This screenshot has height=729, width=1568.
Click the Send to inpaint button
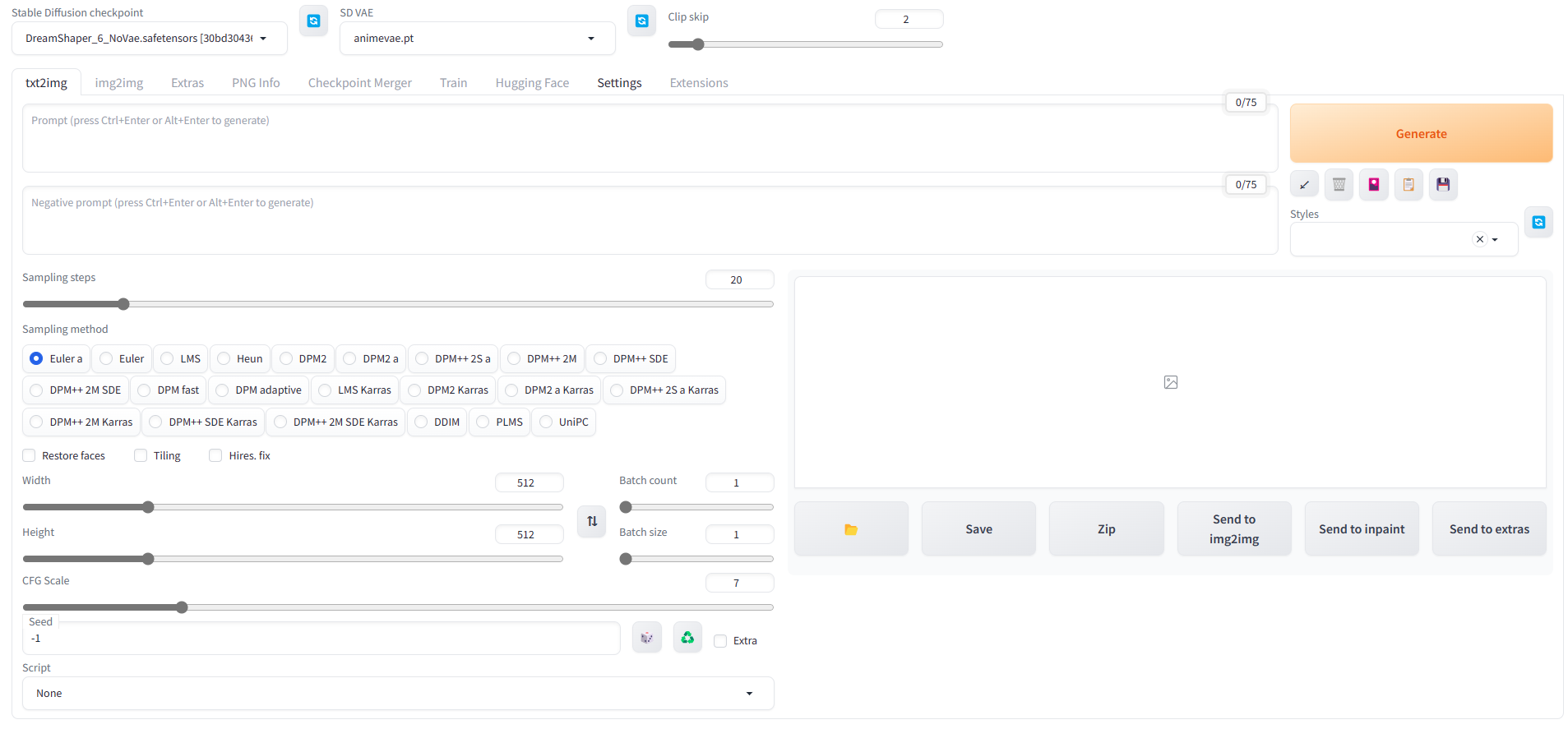1361,529
